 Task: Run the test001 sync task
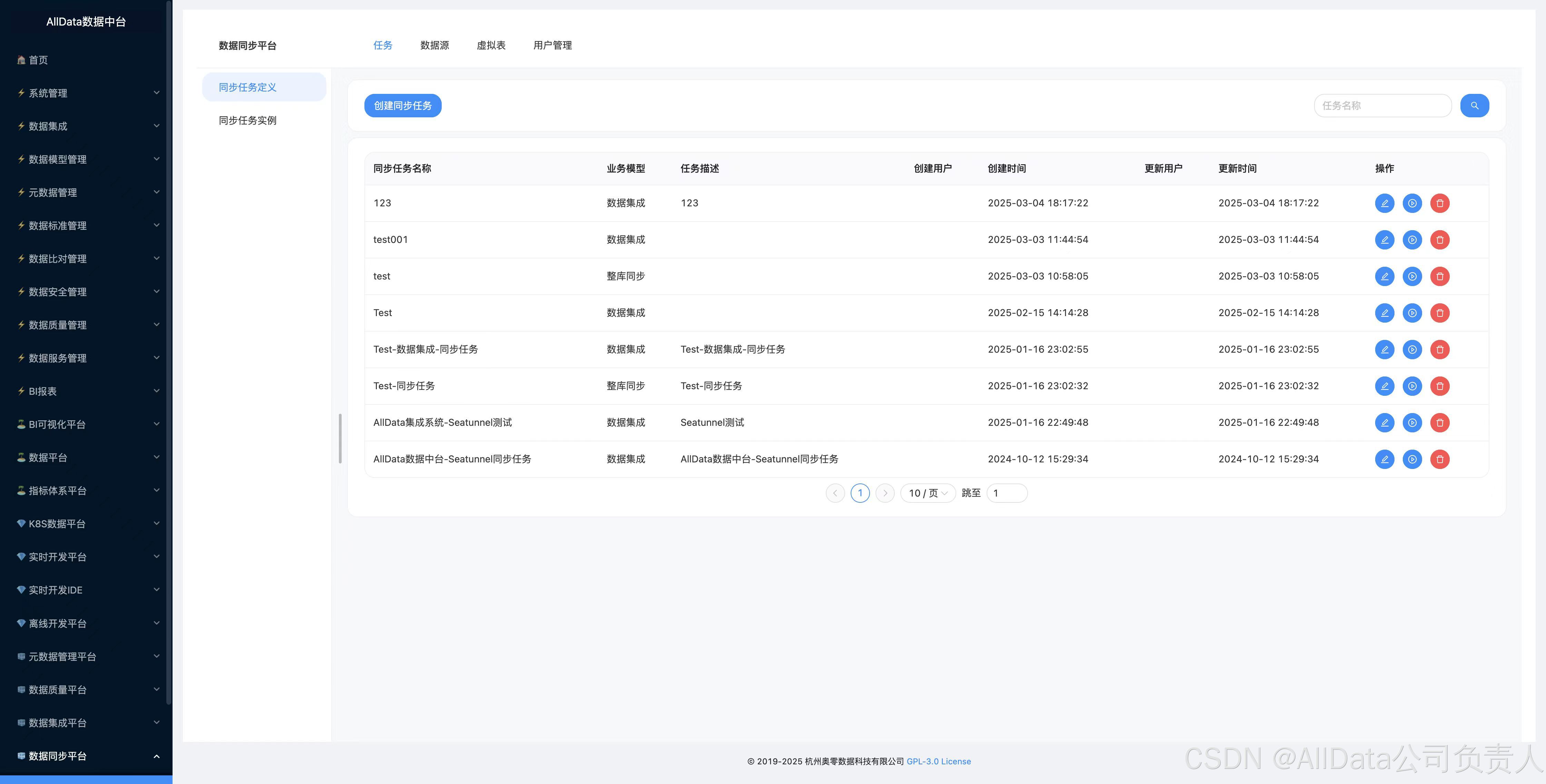click(1411, 240)
